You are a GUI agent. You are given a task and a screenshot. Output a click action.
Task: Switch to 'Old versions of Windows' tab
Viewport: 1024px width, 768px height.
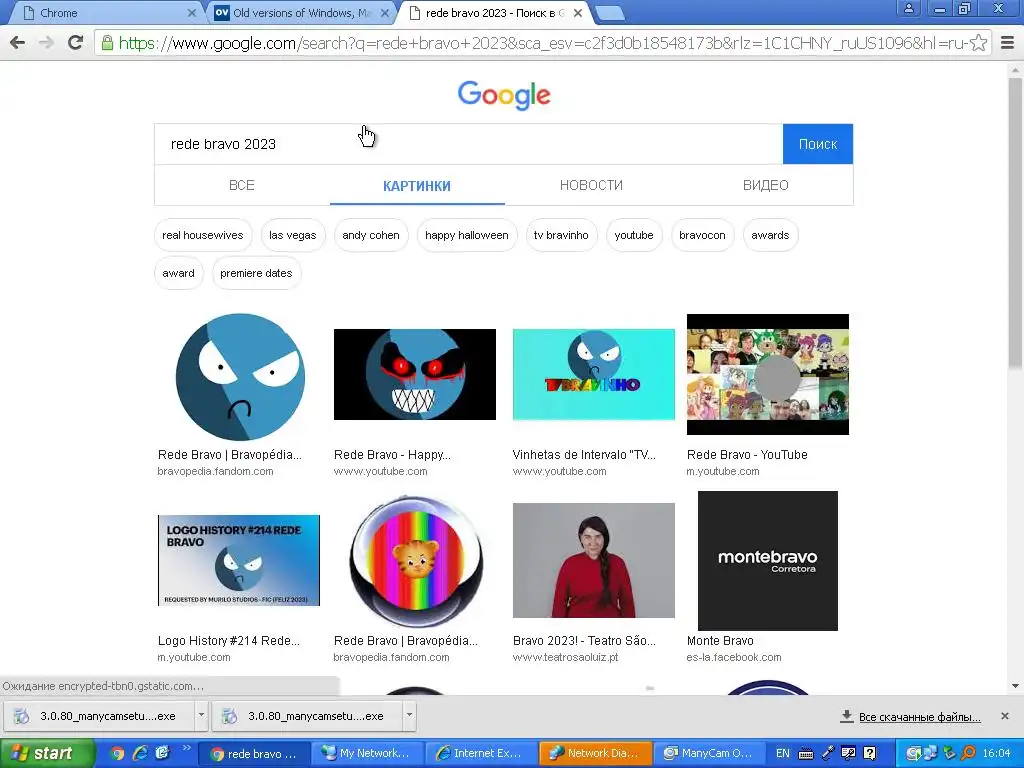coord(302,13)
